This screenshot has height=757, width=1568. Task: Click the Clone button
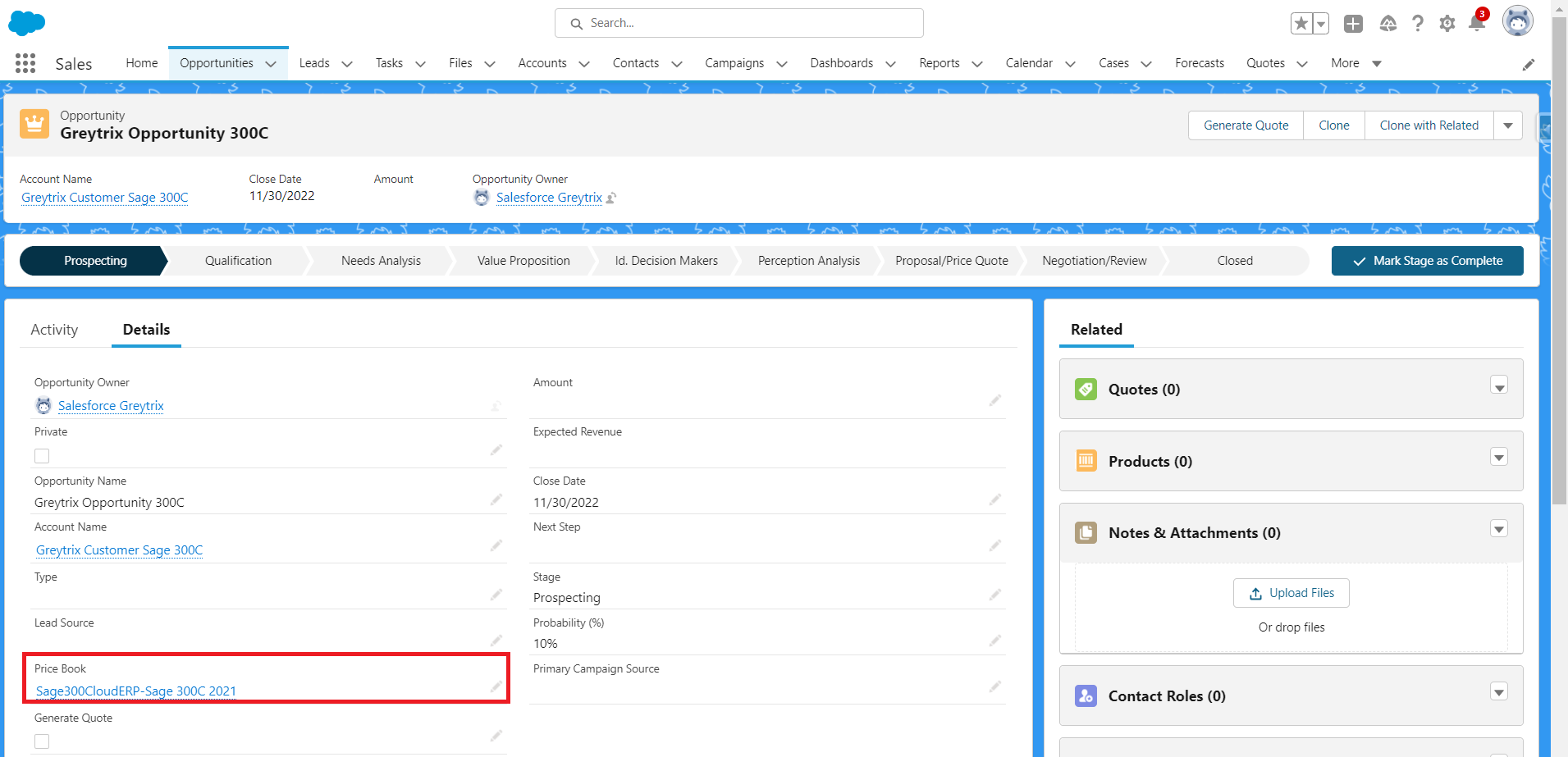coord(1334,125)
